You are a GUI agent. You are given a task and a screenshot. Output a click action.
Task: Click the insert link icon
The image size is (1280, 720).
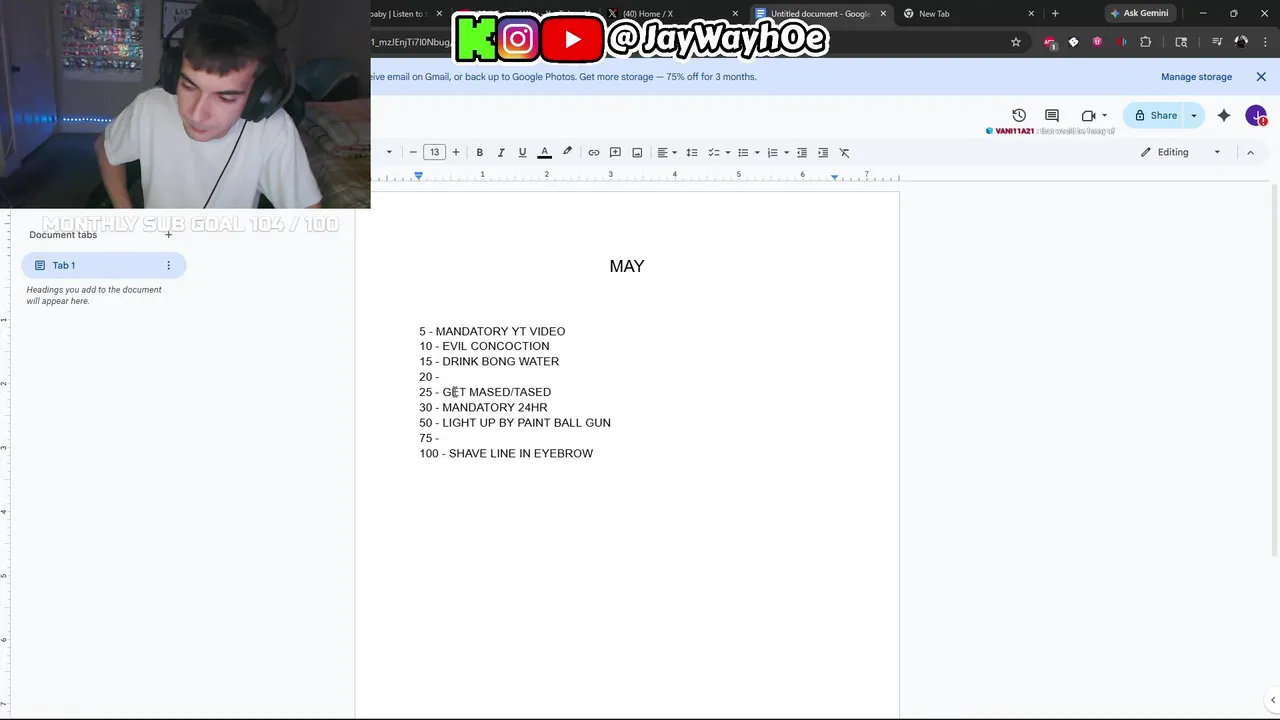pyautogui.click(x=594, y=152)
